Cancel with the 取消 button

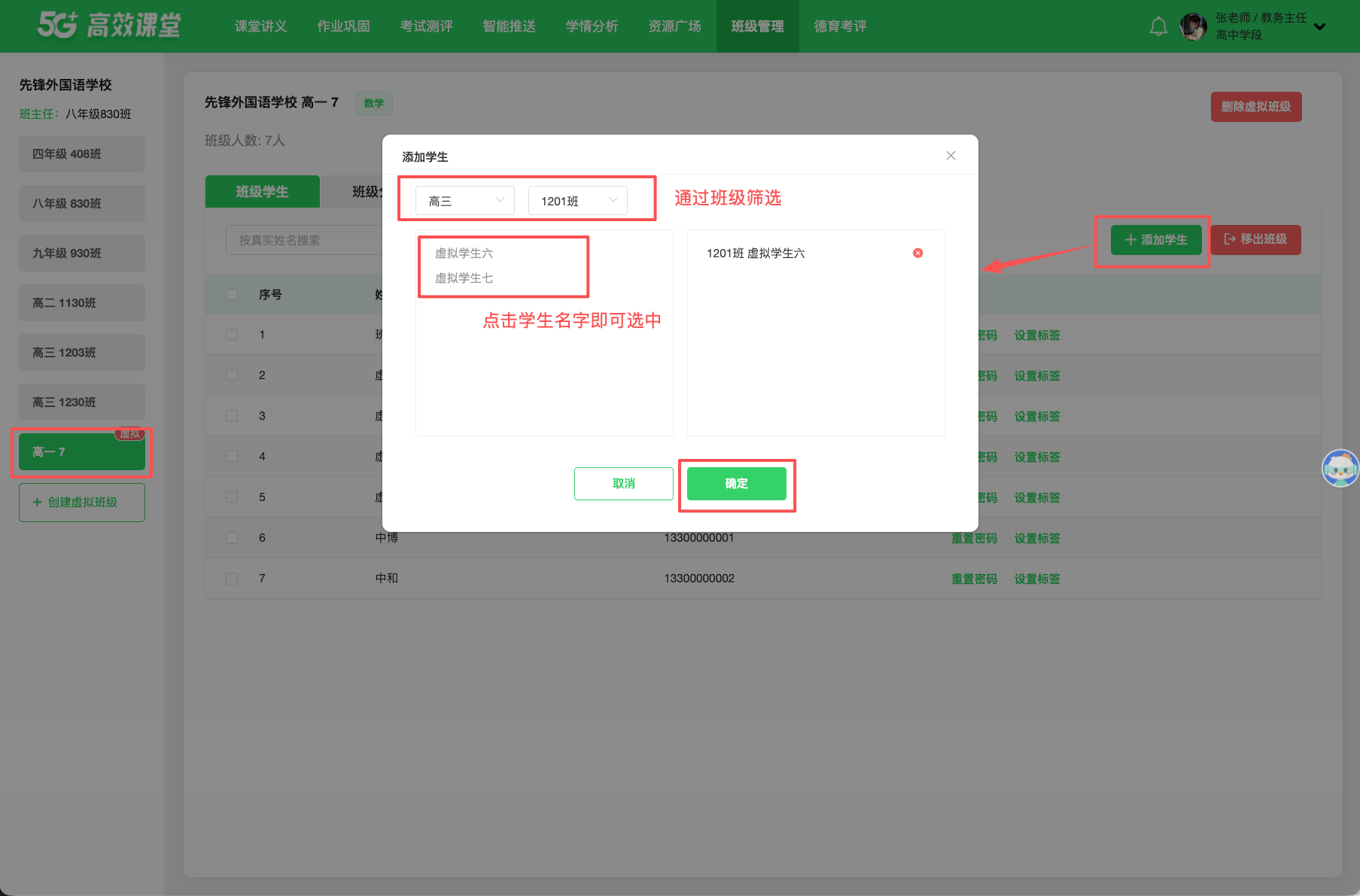point(624,484)
